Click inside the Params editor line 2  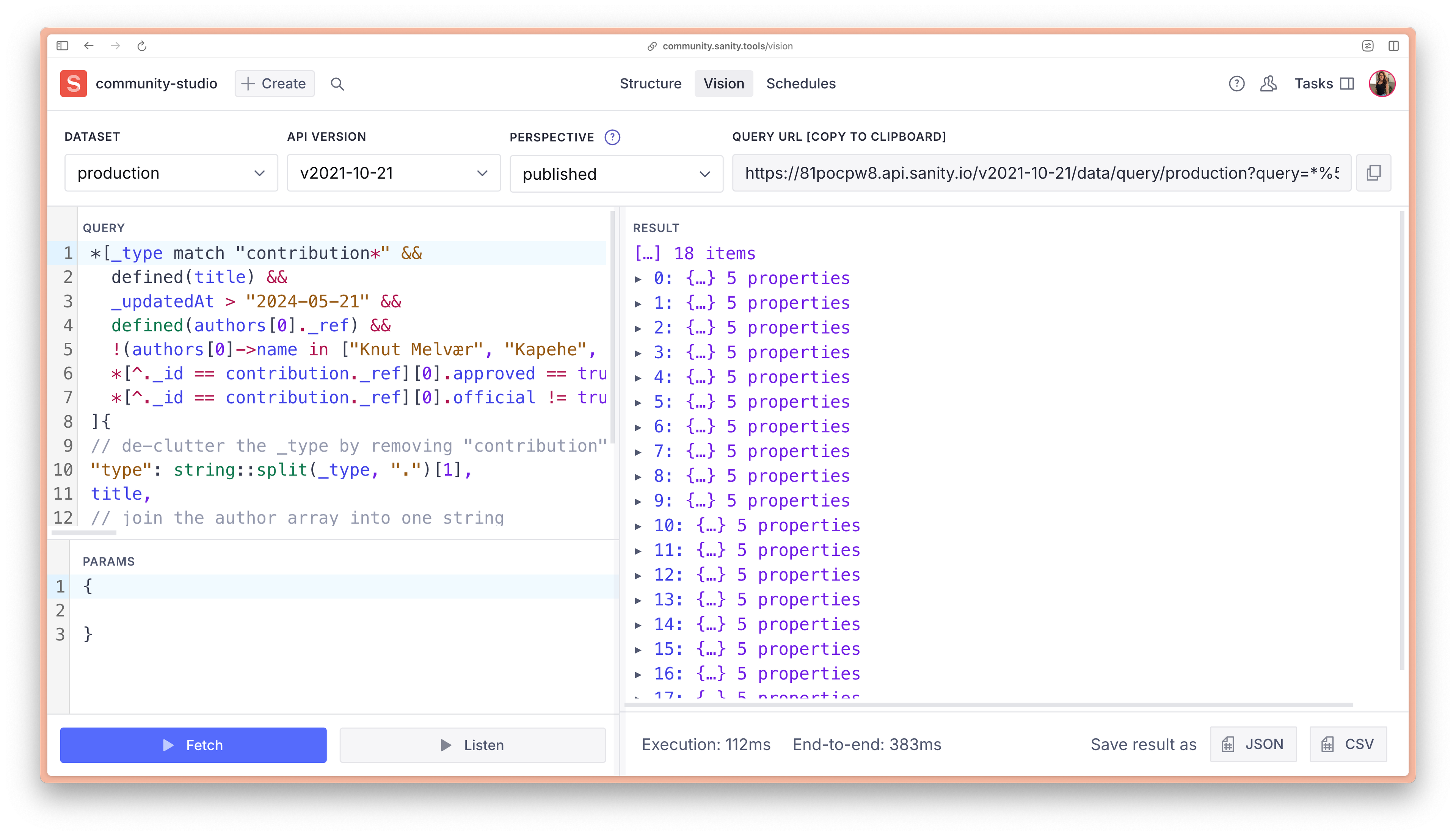pyautogui.click(x=345, y=610)
